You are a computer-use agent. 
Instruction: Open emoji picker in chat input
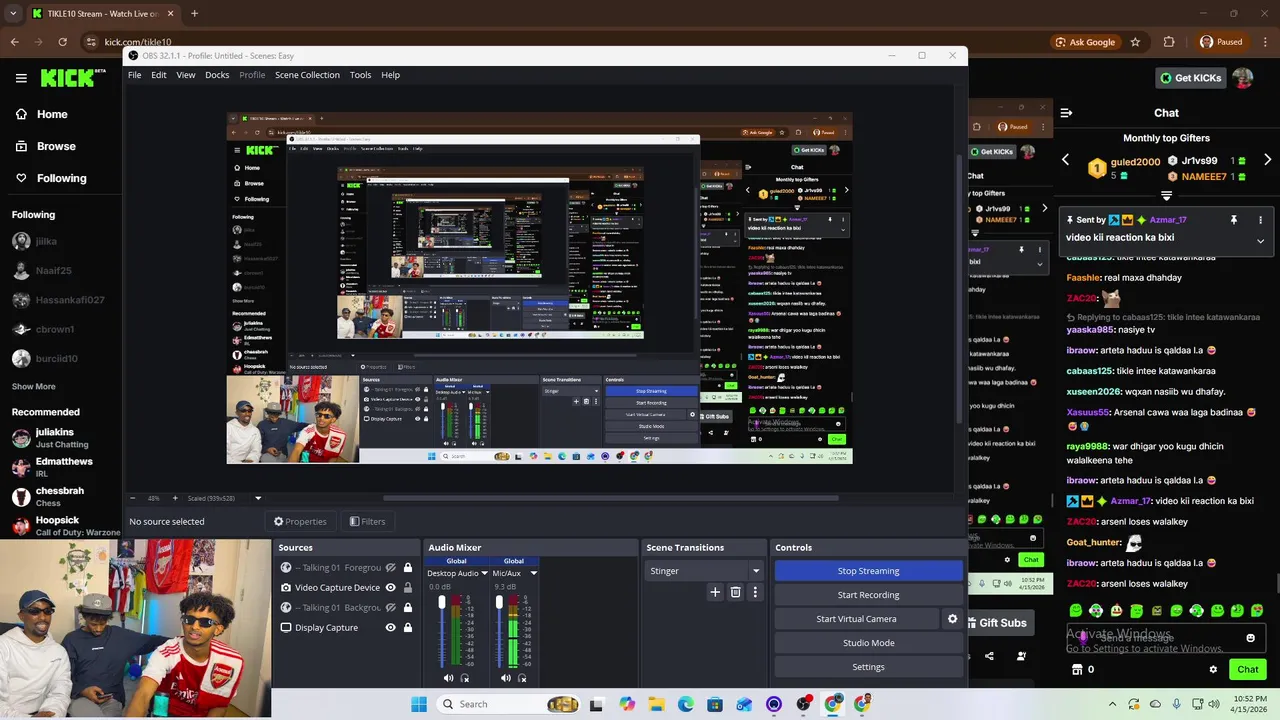pos(1250,638)
